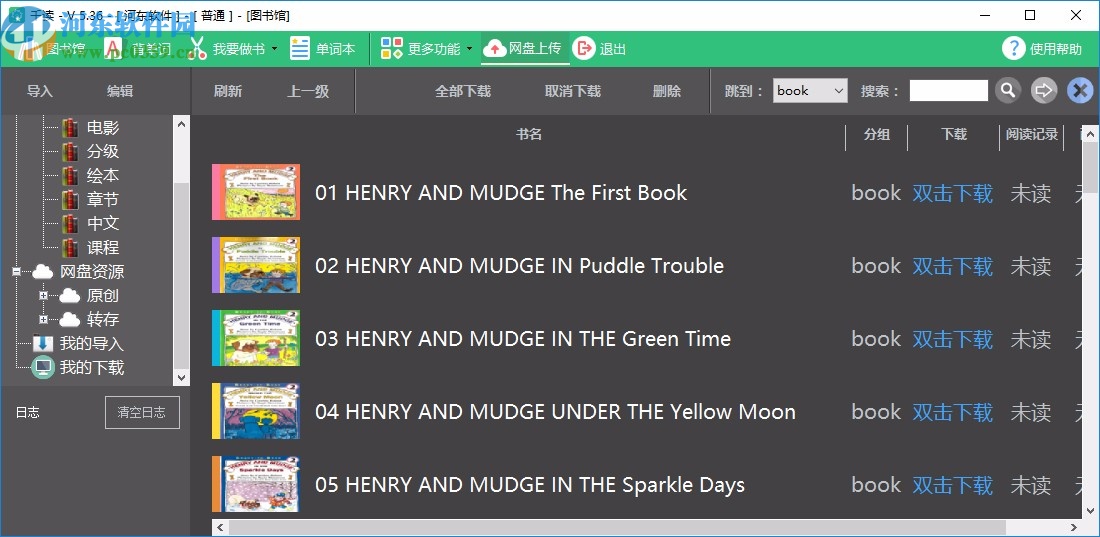
Task: Select the 分级 book folder icon
Action: pyautogui.click(x=70, y=152)
